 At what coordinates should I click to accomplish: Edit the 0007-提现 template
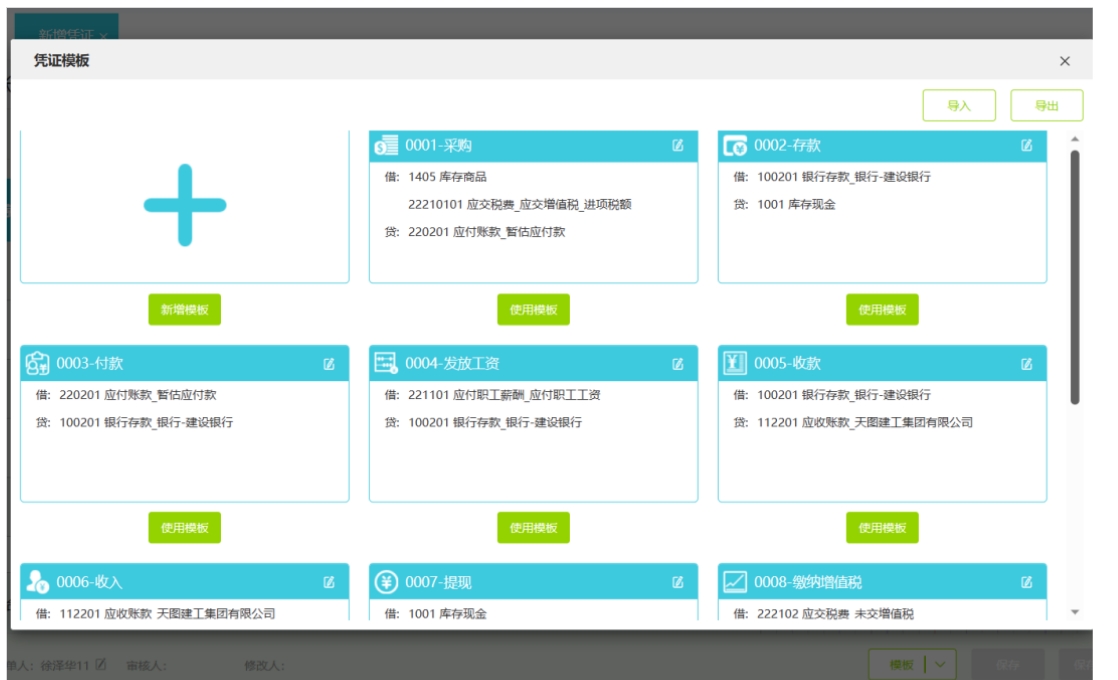tap(677, 582)
